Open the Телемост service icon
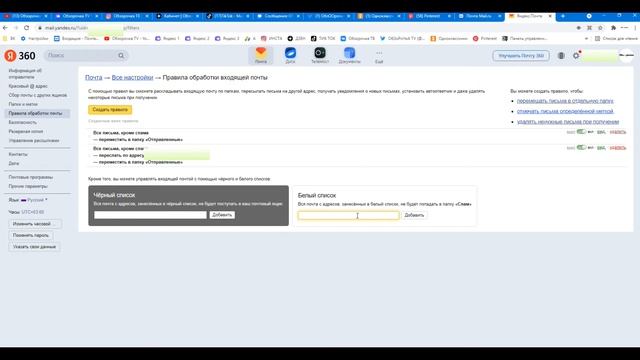This screenshot has width=640, height=360. (320, 55)
